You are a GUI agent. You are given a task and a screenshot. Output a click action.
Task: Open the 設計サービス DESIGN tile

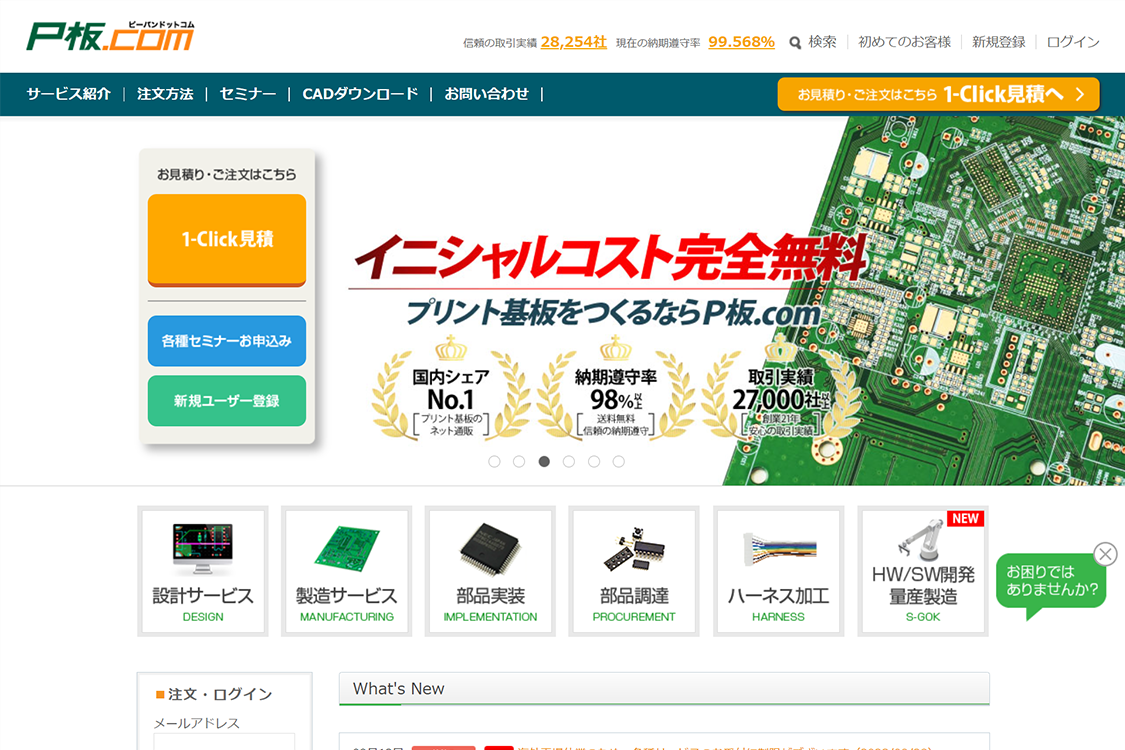203,571
